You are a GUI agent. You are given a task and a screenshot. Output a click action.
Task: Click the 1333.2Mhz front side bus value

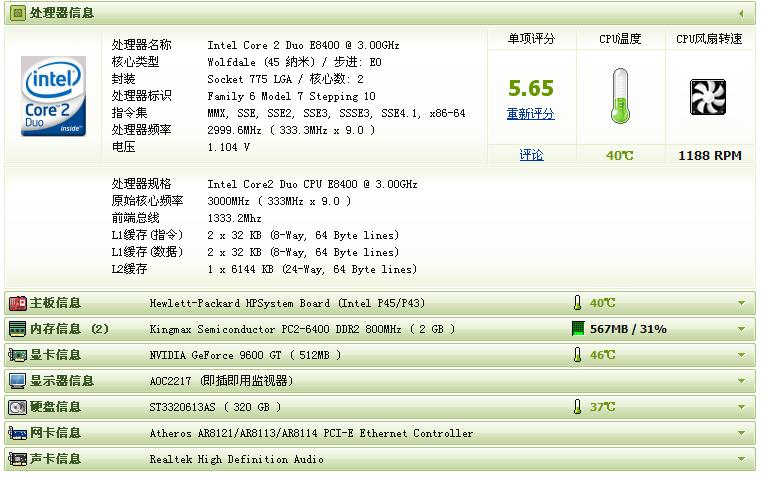[x=234, y=218]
